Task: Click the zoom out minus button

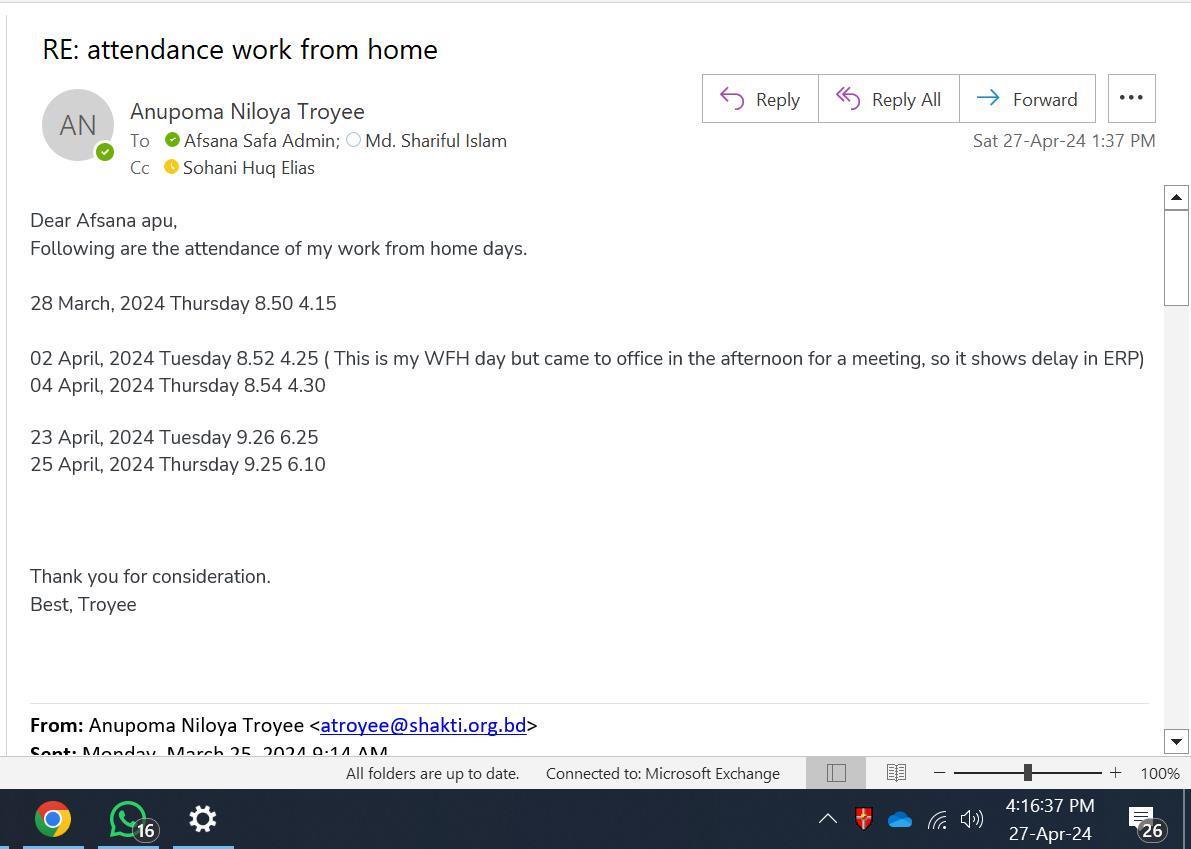Action: 940,773
